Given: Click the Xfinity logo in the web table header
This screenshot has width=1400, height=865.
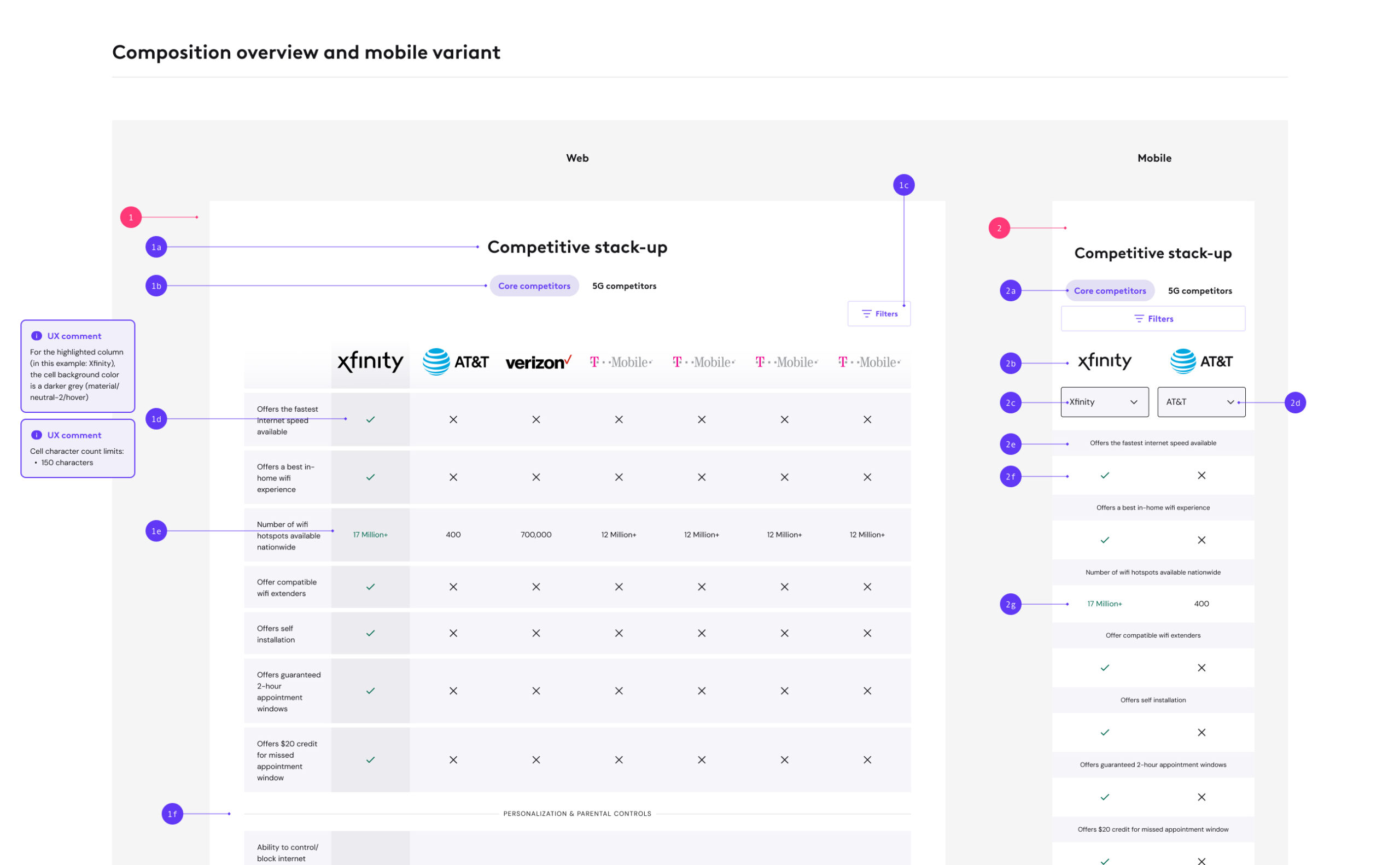Looking at the screenshot, I should click(370, 361).
